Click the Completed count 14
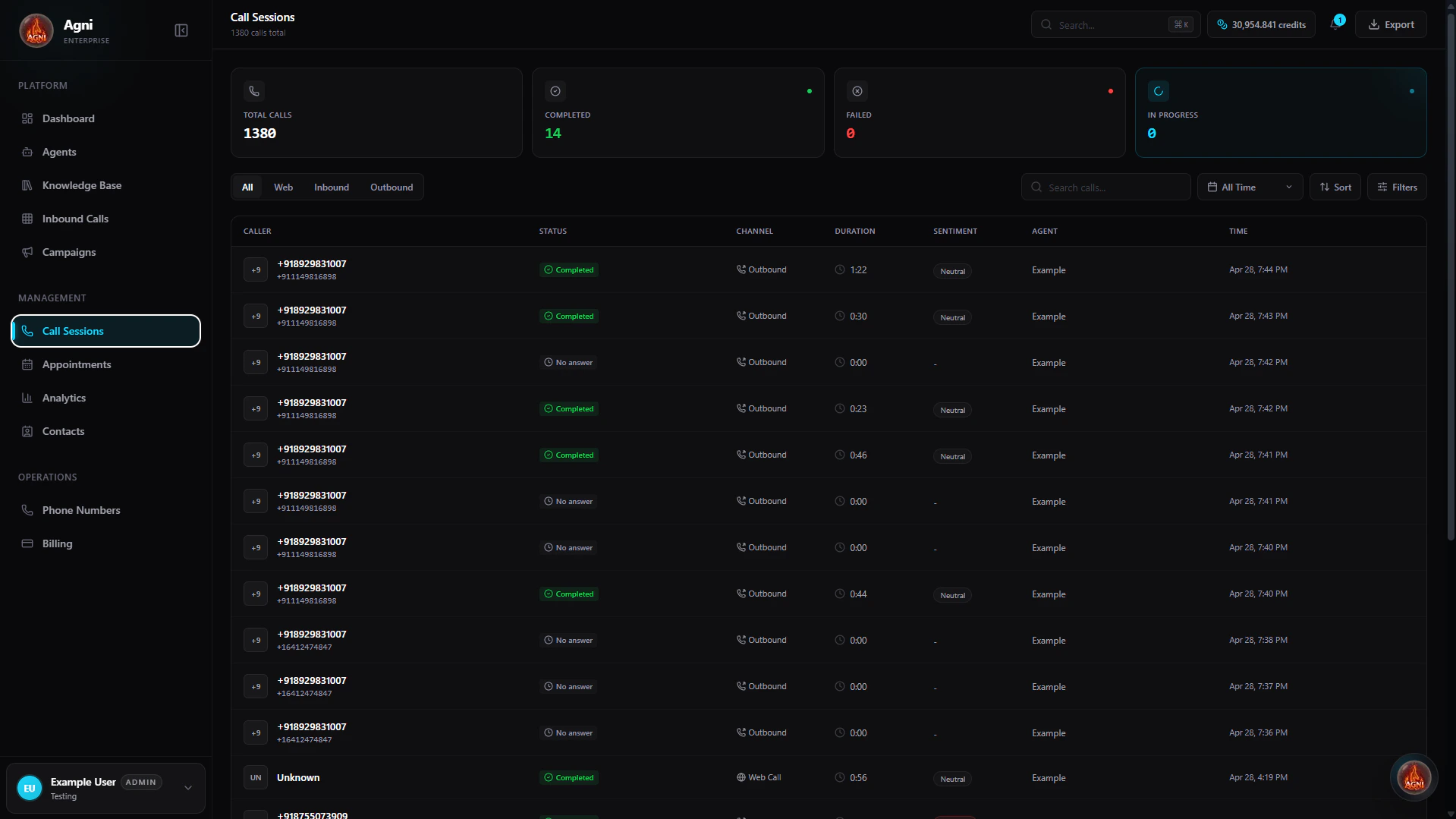1456x819 pixels. click(553, 133)
